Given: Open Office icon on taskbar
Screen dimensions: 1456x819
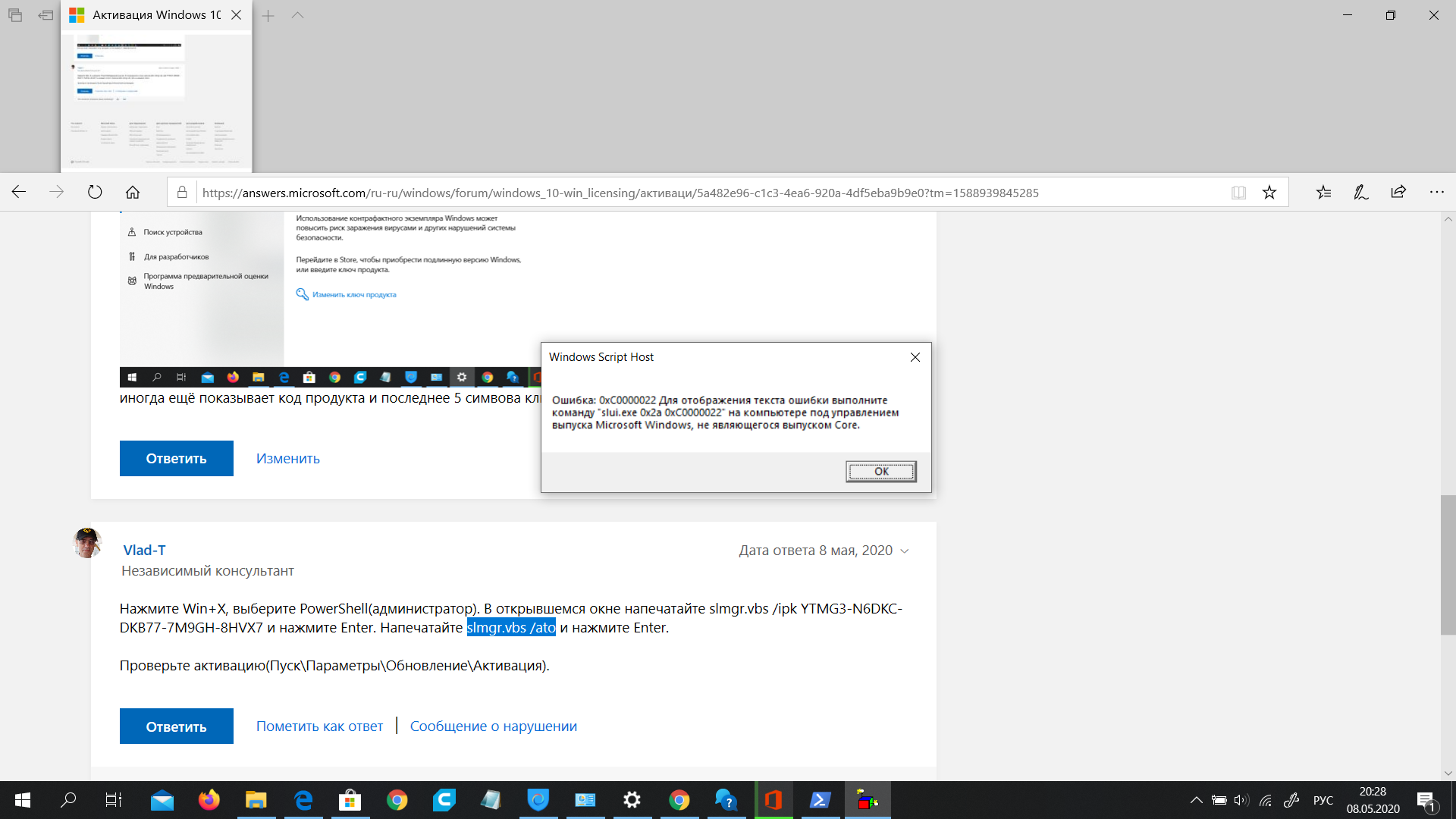Looking at the screenshot, I should click(x=773, y=800).
